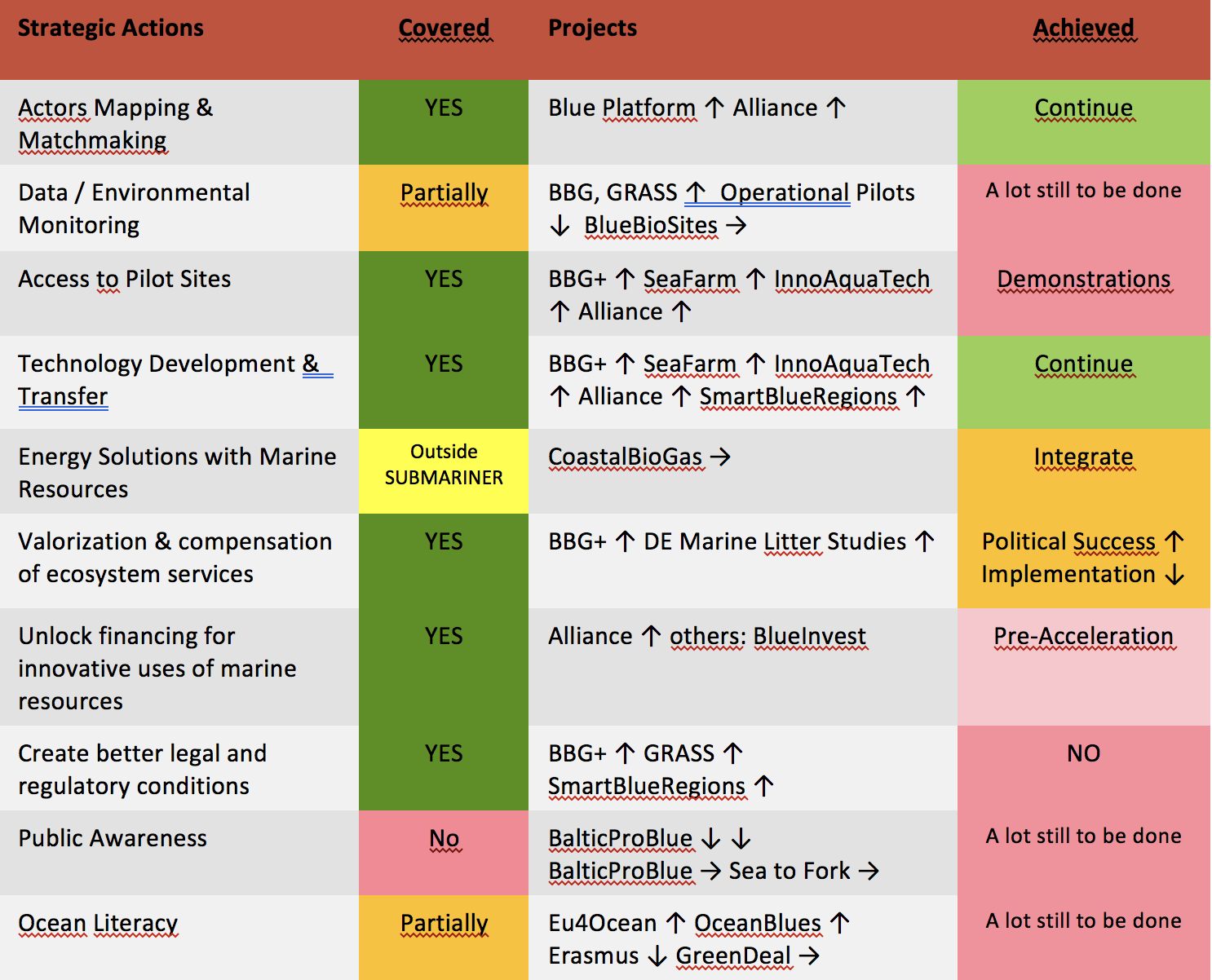Click the Covered column header
Viewport: 1212px width, 980px height.
(x=444, y=29)
